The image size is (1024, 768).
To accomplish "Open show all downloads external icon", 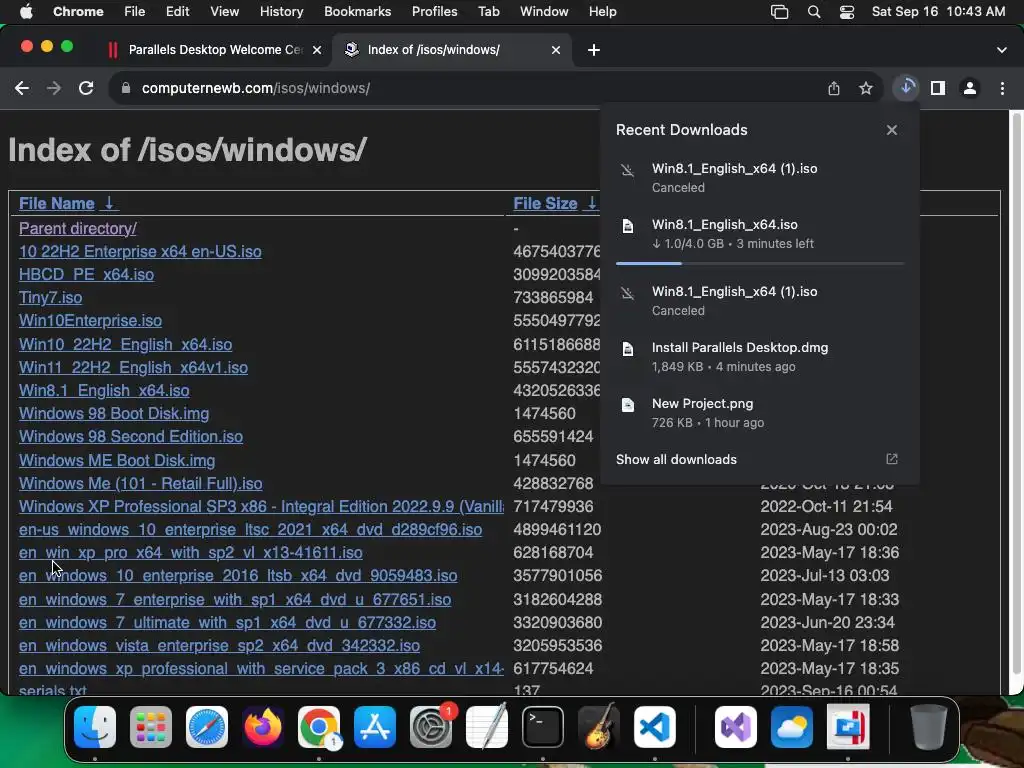I will [x=892, y=459].
